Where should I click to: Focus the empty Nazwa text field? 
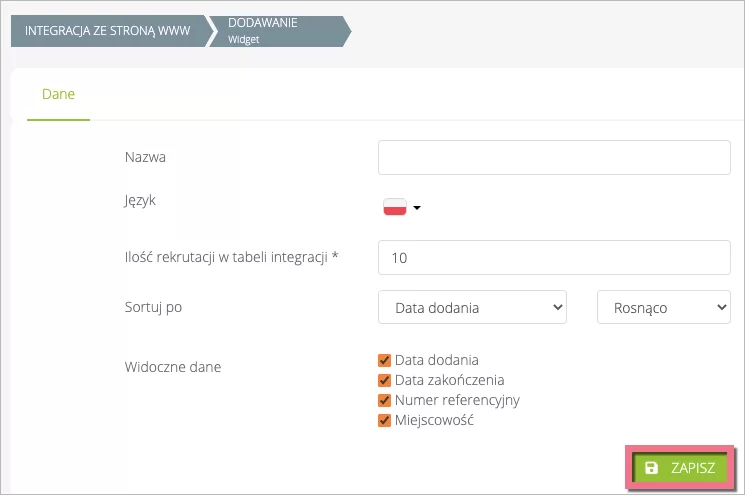[554, 158]
